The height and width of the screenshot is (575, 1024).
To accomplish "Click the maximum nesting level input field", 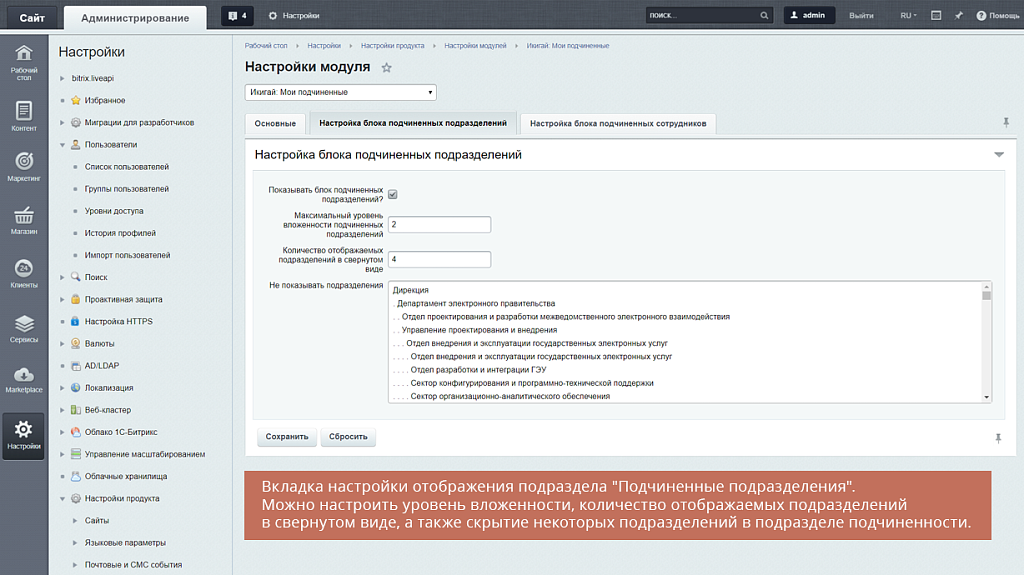I will tap(440, 225).
